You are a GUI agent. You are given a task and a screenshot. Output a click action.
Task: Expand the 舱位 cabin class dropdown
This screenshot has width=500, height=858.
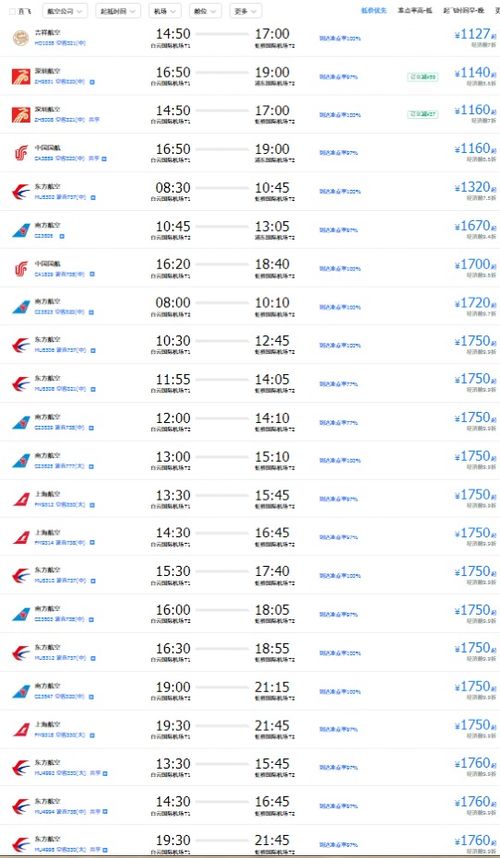[x=205, y=11]
